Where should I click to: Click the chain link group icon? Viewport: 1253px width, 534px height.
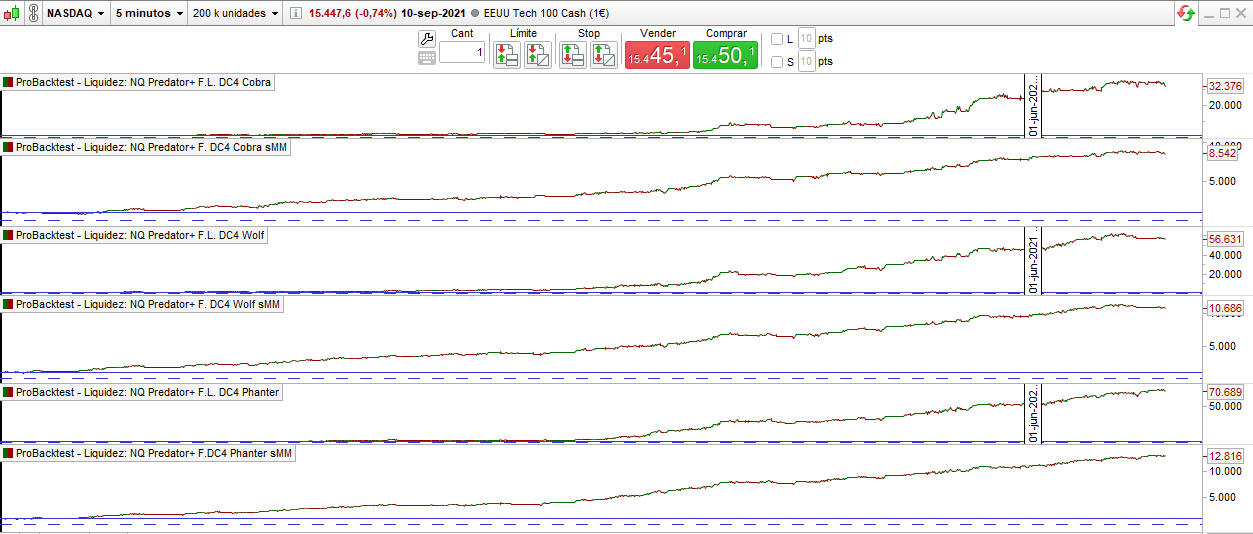tap(32, 14)
